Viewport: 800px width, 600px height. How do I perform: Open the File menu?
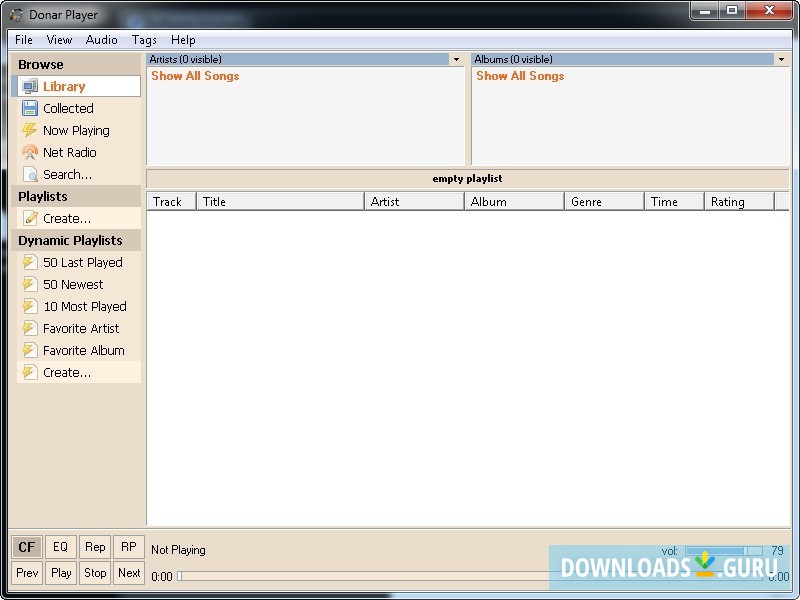pyautogui.click(x=23, y=40)
